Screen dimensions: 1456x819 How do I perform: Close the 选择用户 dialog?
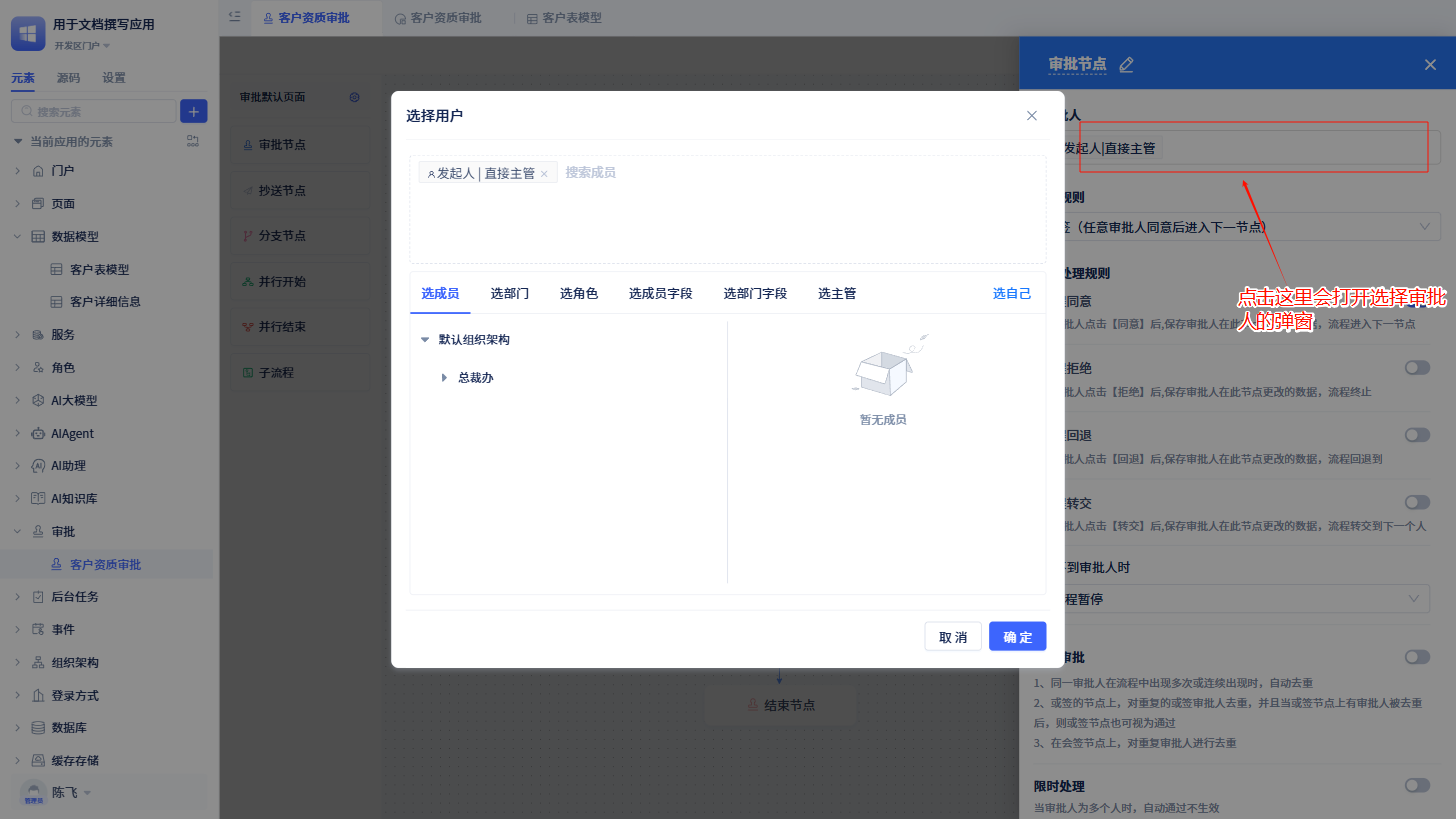1032,115
